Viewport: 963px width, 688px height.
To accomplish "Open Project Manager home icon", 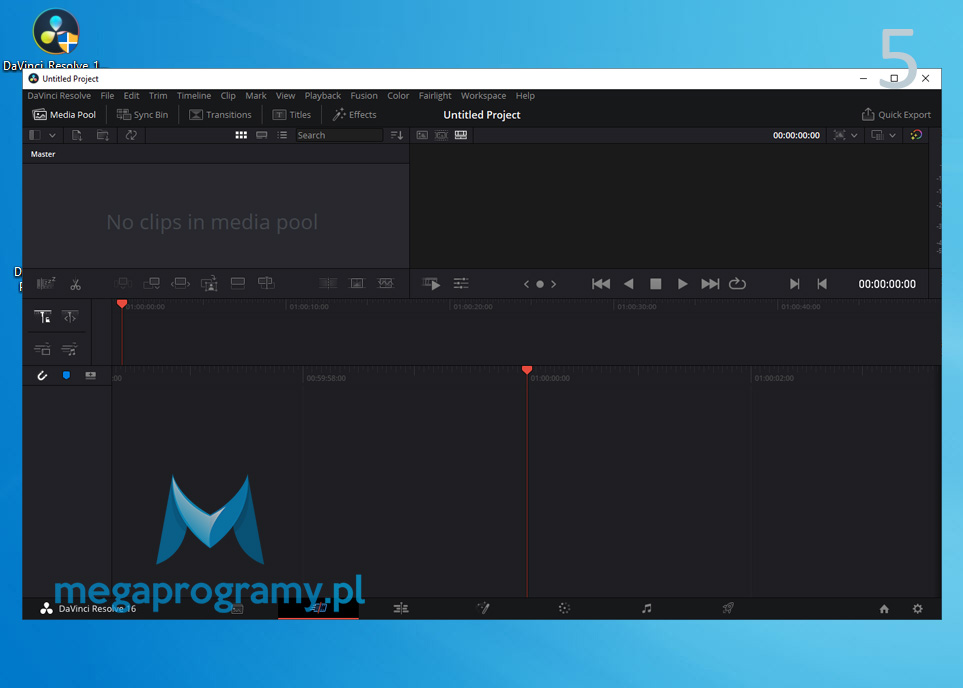I will [884, 609].
